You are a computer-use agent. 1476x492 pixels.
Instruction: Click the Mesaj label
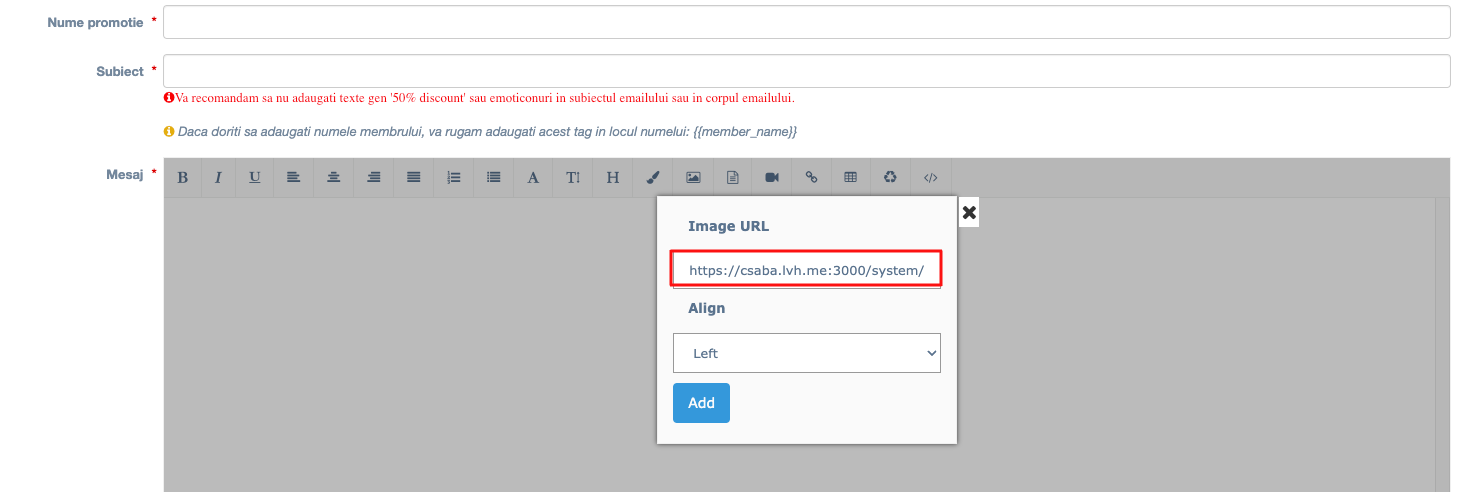click(125, 174)
